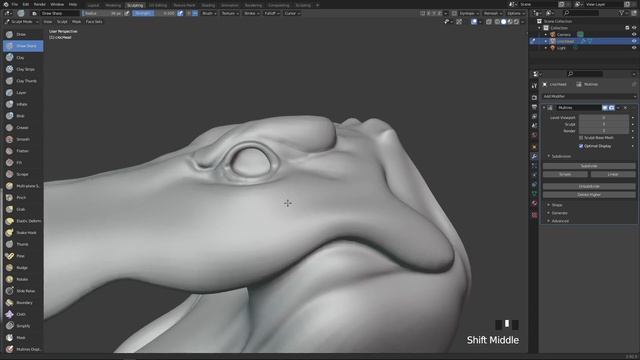Adjust the brush Radius slider
The width and height of the screenshot is (640, 360).
pyautogui.click(x=102, y=13)
